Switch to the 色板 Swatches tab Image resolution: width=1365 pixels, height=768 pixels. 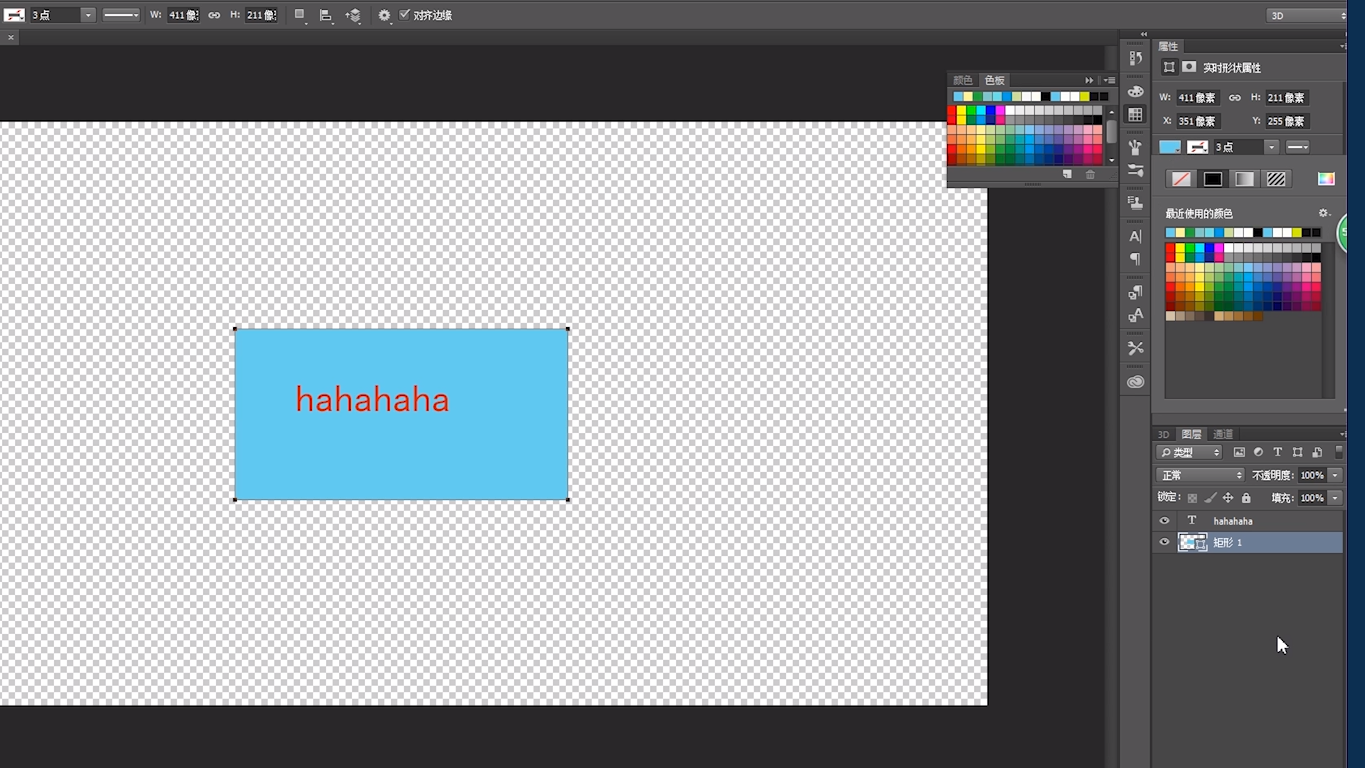pyautogui.click(x=994, y=80)
